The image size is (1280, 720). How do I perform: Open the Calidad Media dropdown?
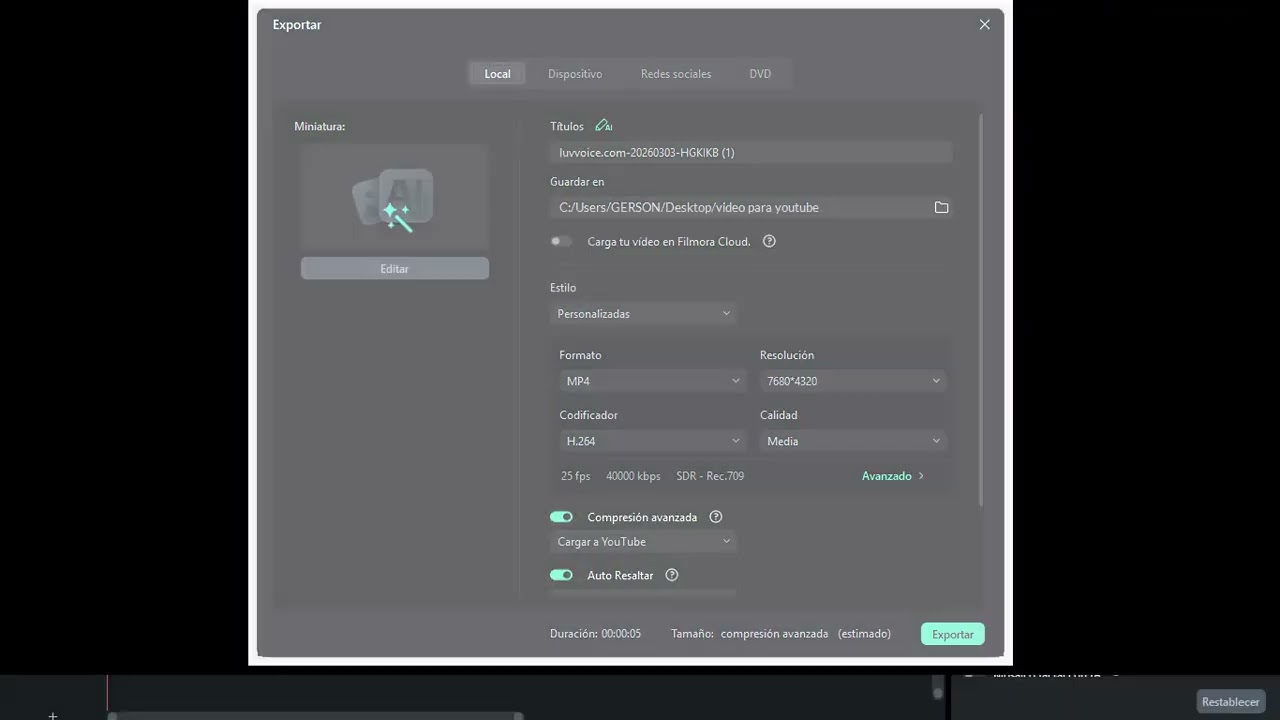[853, 441]
